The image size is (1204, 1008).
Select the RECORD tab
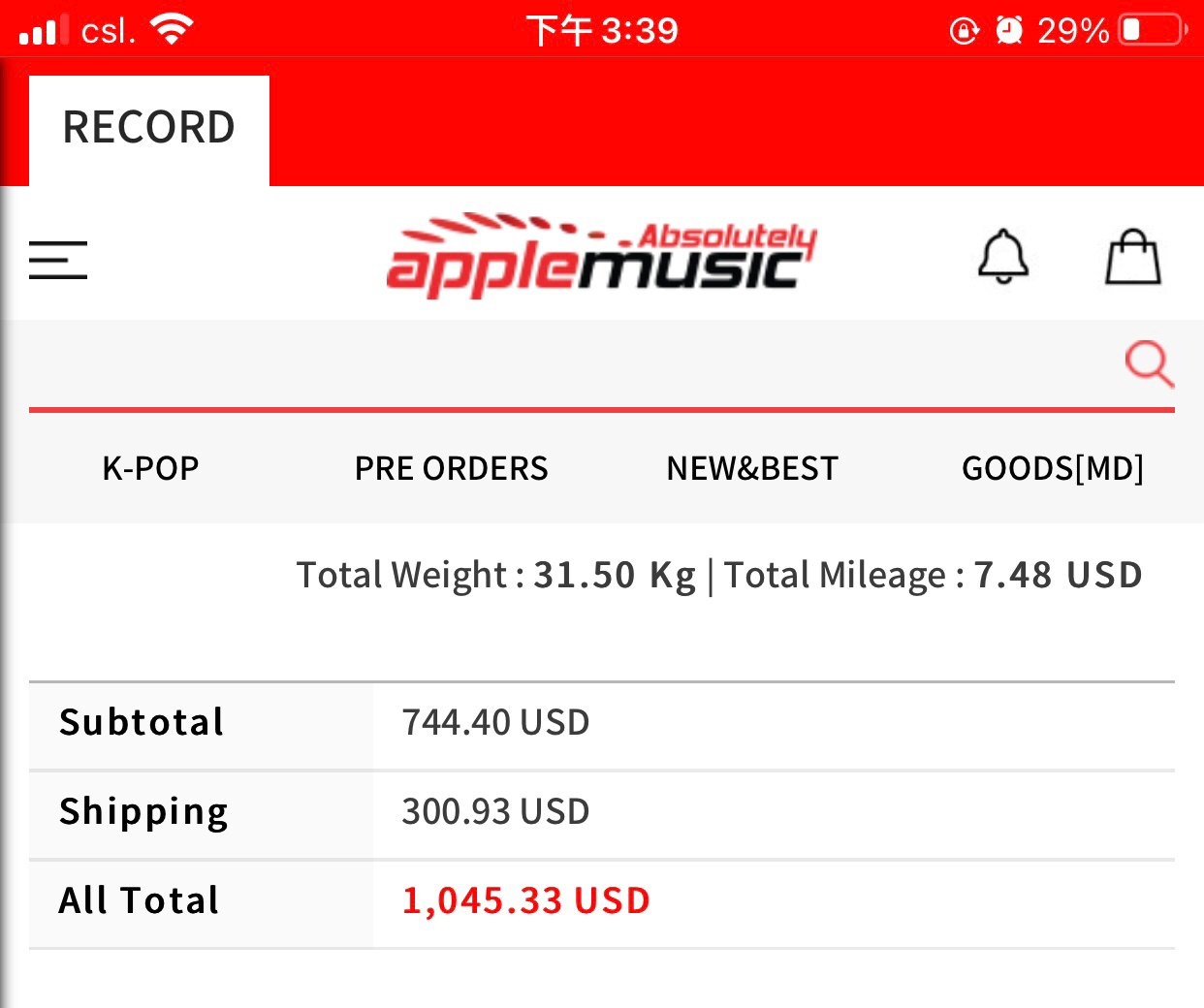tap(149, 130)
